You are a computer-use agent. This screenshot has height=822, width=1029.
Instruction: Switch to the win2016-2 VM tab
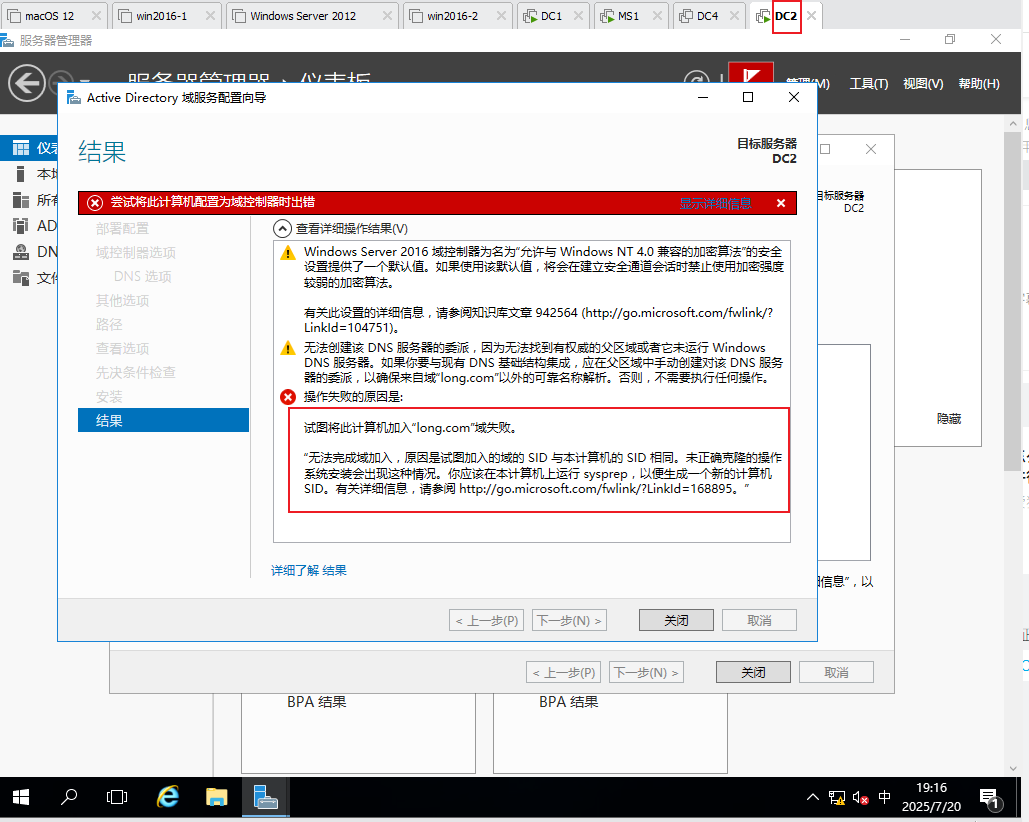click(457, 16)
